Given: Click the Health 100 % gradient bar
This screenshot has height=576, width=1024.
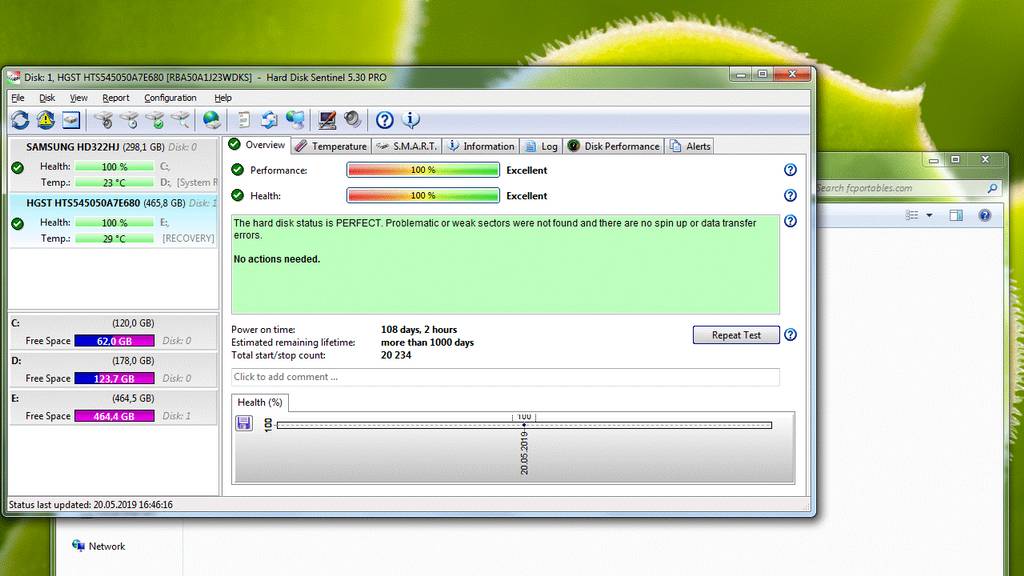Looking at the screenshot, I should (x=423, y=195).
